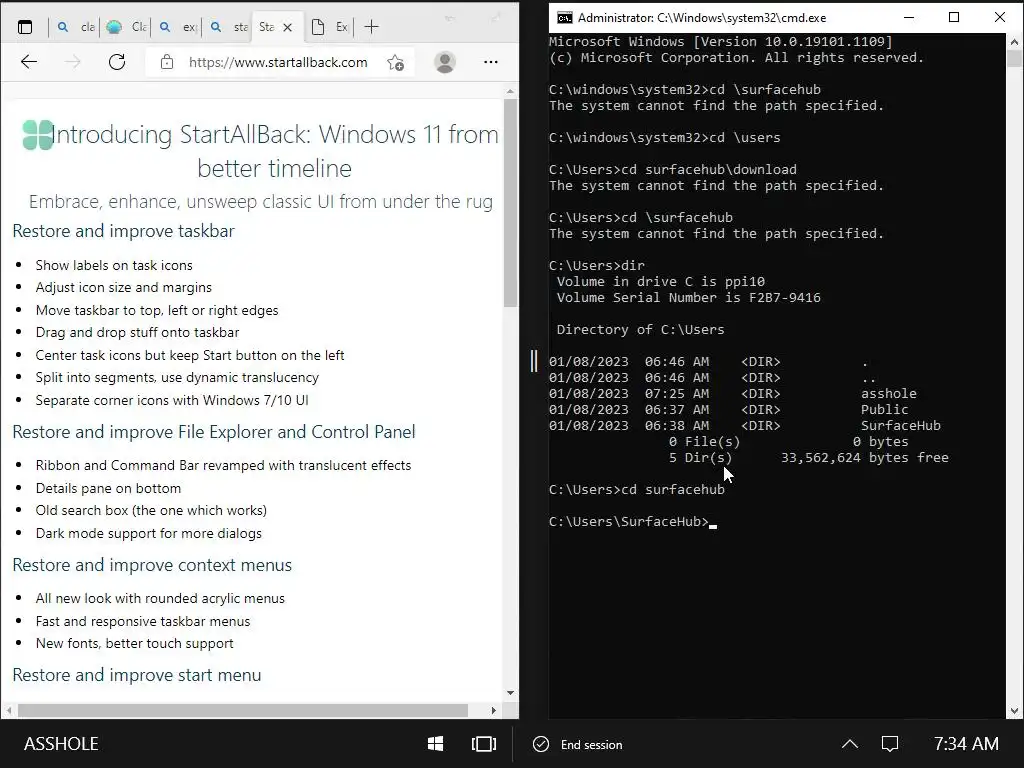
Task: Click the browser vertical scrollbar thumb
Action: pos(510,202)
